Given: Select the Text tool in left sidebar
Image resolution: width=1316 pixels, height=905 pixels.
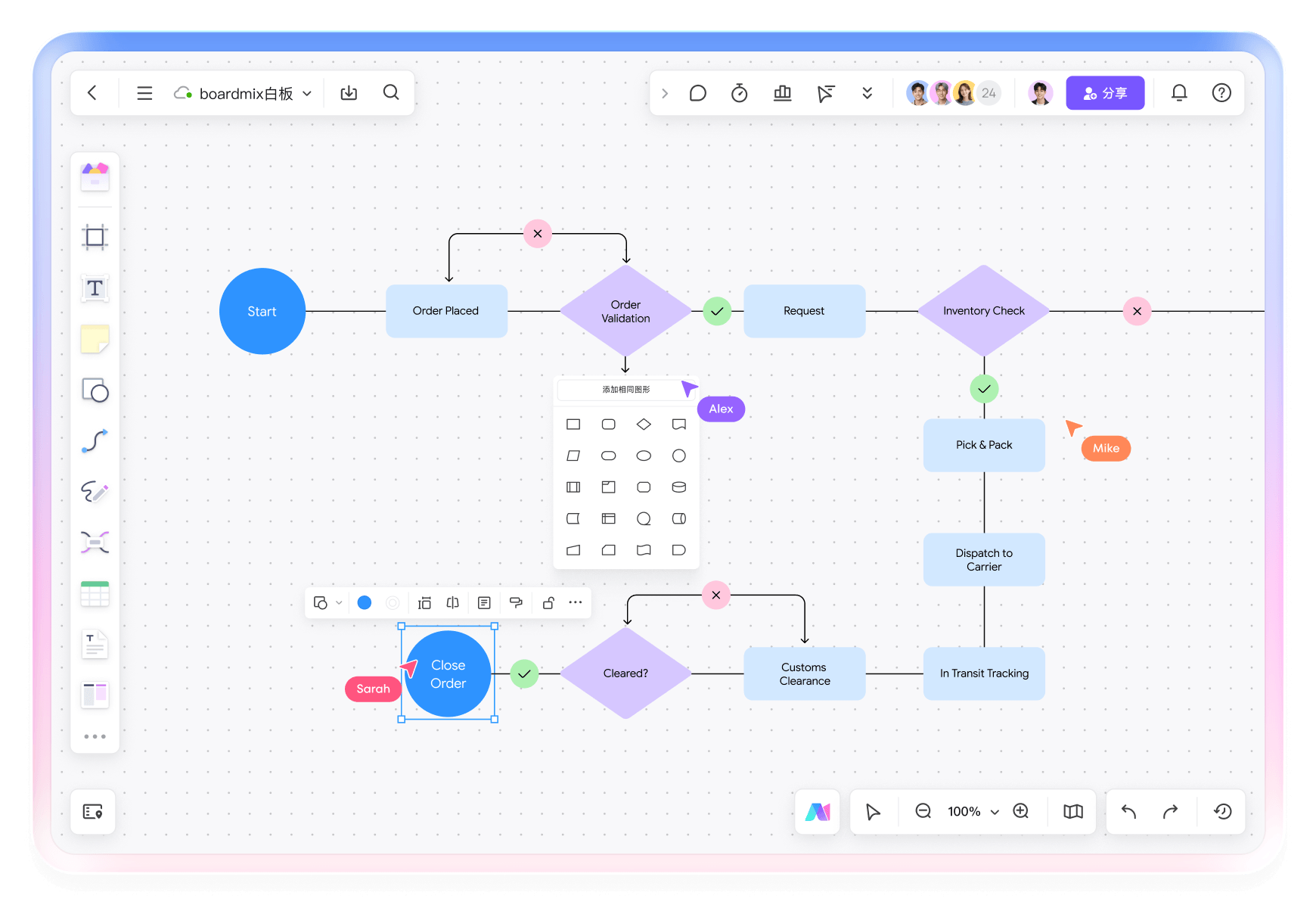Looking at the screenshot, I should tap(95, 288).
